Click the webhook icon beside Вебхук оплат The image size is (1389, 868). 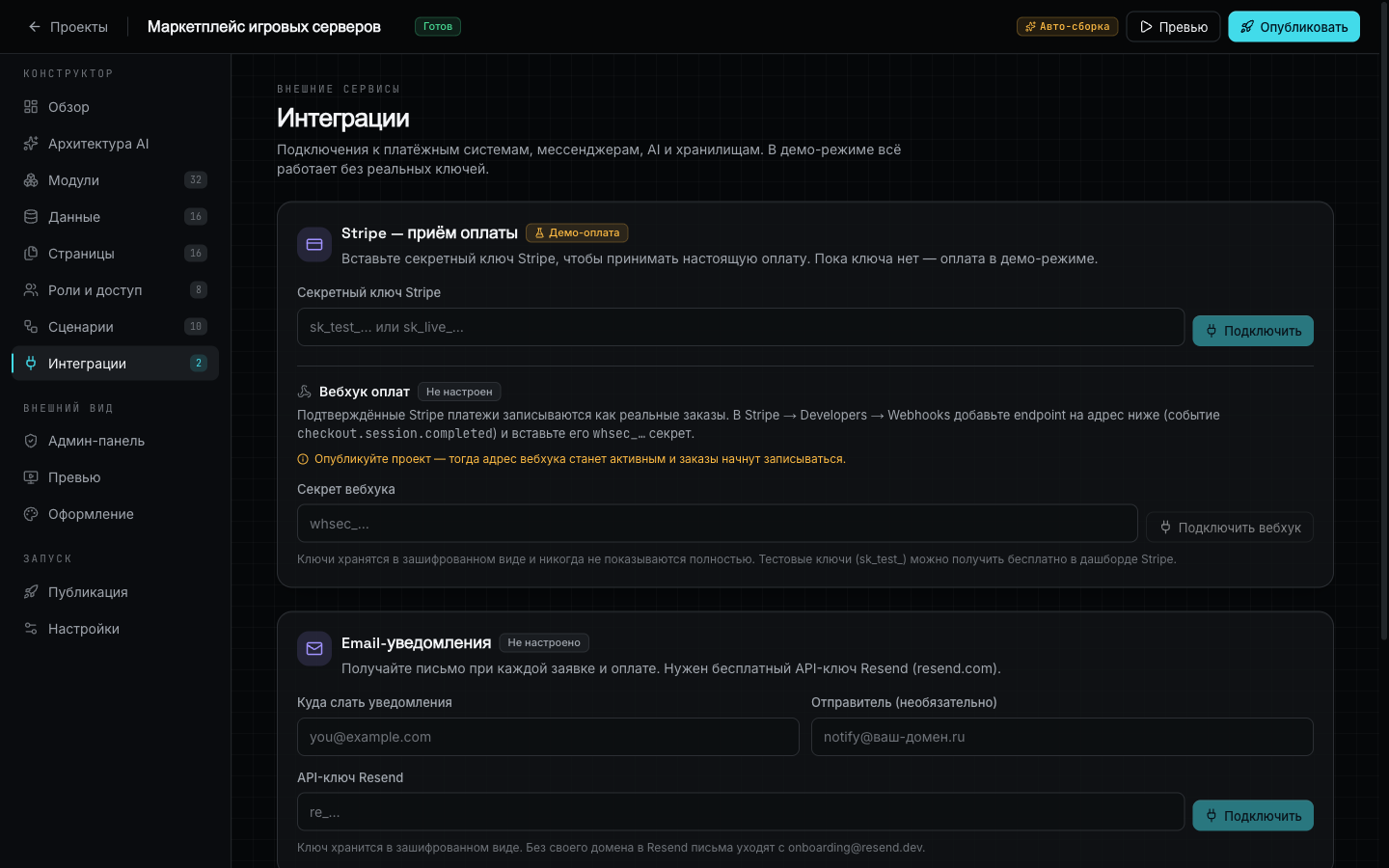coord(304,392)
